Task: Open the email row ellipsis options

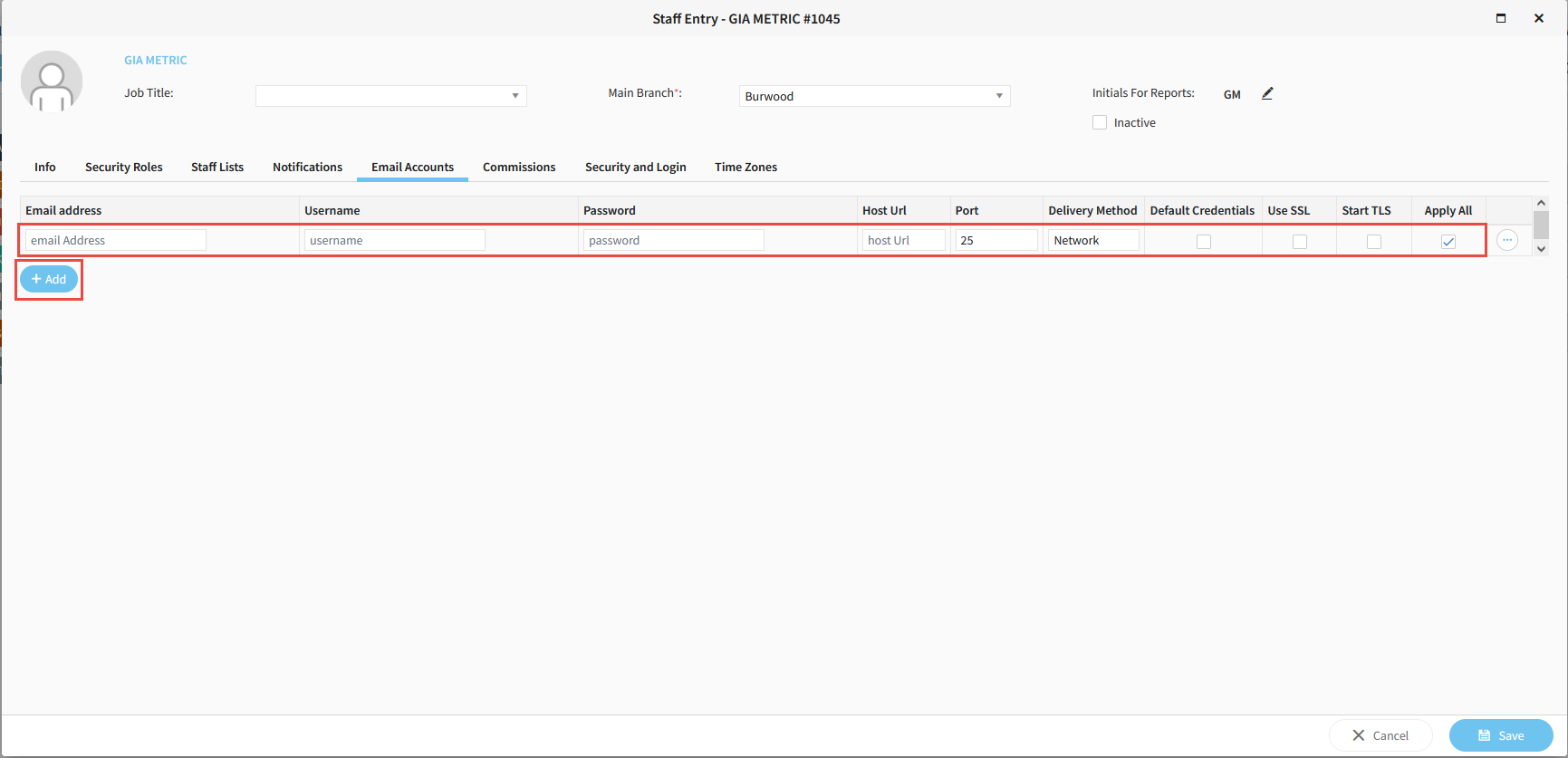Action: [1506, 240]
